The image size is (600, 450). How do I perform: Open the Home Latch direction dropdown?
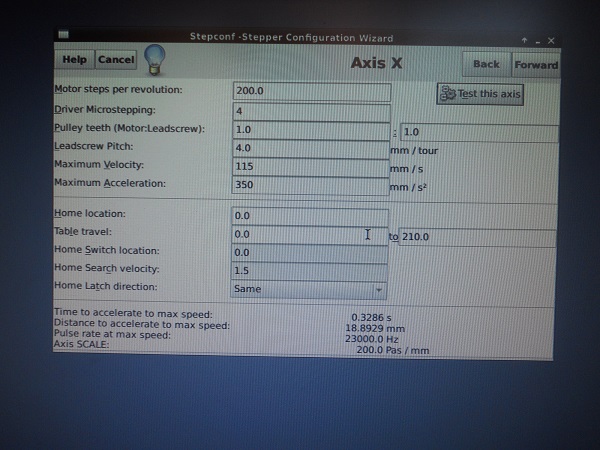[x=308, y=289]
